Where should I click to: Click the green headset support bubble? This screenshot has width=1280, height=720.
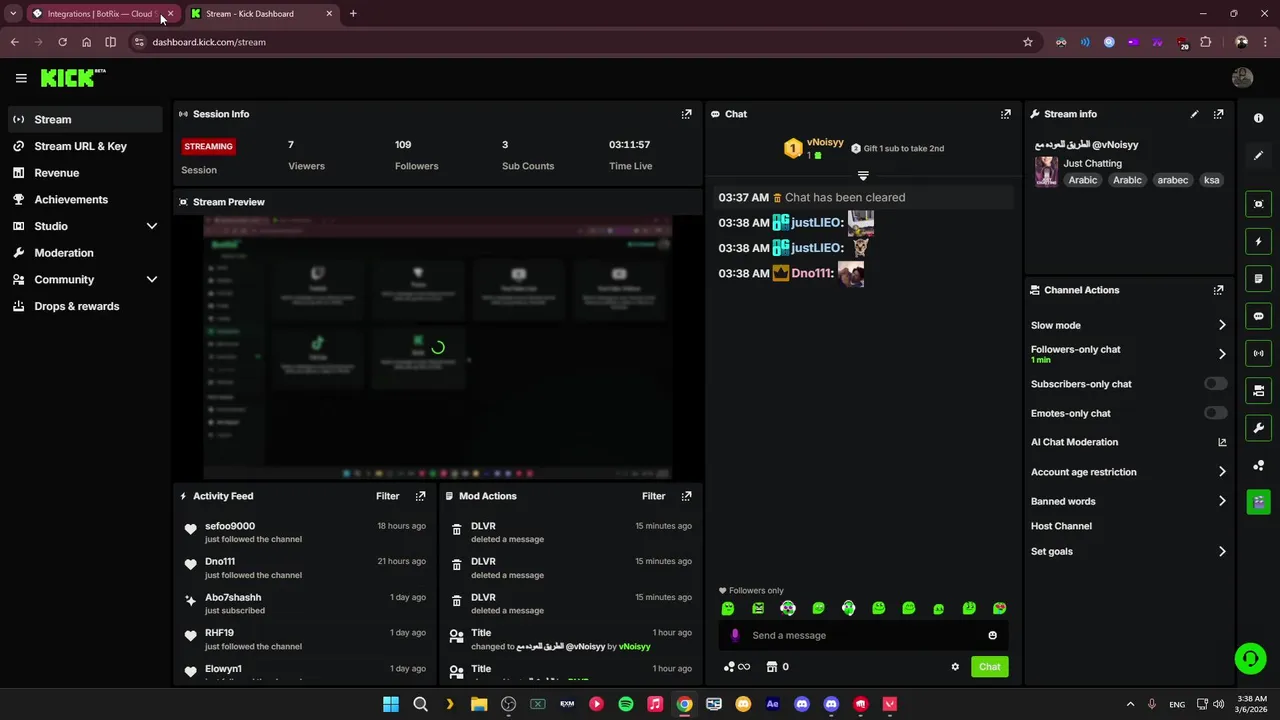(1249, 658)
